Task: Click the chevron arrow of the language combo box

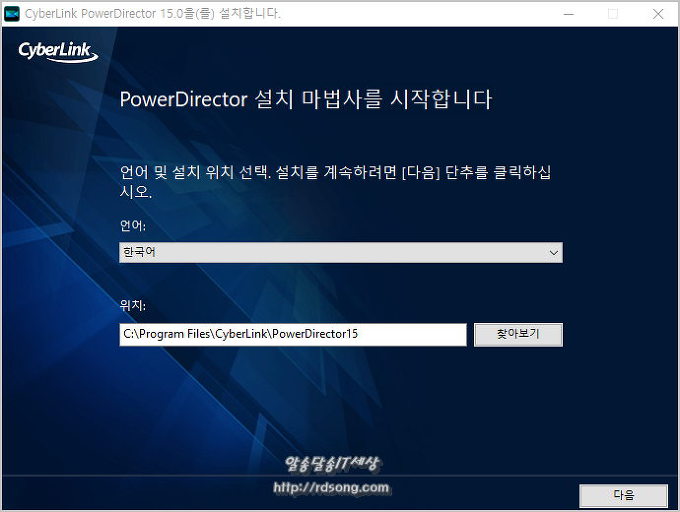Action: coord(553,253)
